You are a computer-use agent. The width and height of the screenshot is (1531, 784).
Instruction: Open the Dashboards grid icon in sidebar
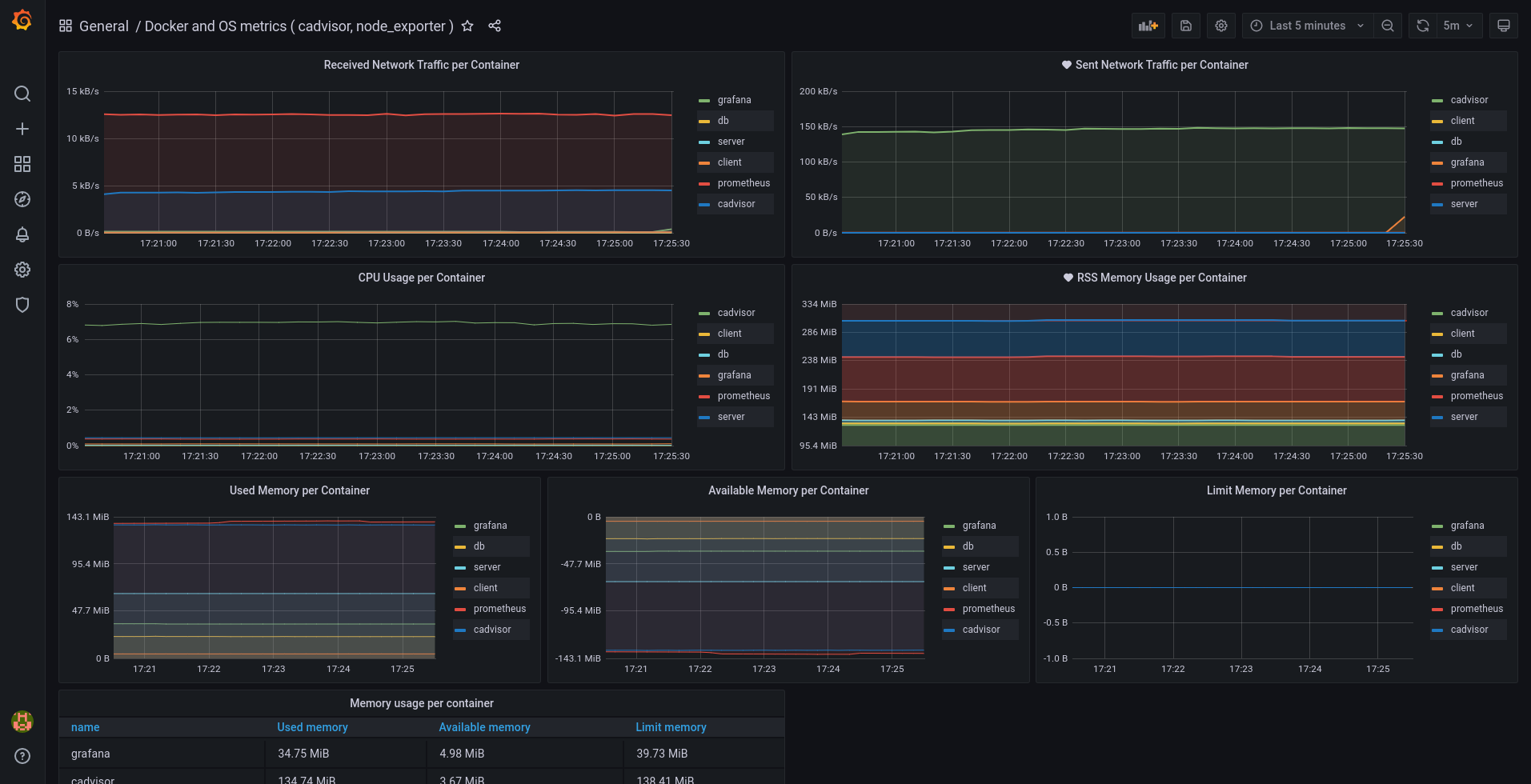point(22,164)
